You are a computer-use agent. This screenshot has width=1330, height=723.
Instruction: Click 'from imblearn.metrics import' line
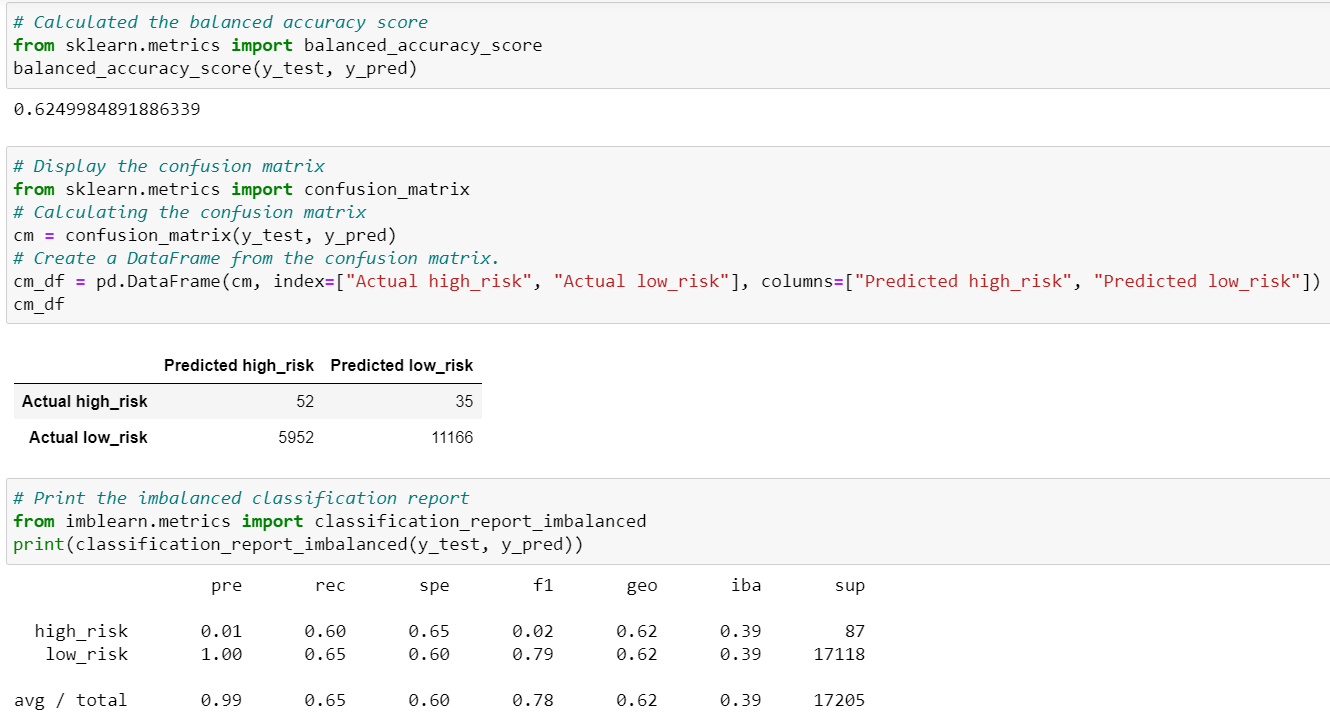(x=330, y=521)
